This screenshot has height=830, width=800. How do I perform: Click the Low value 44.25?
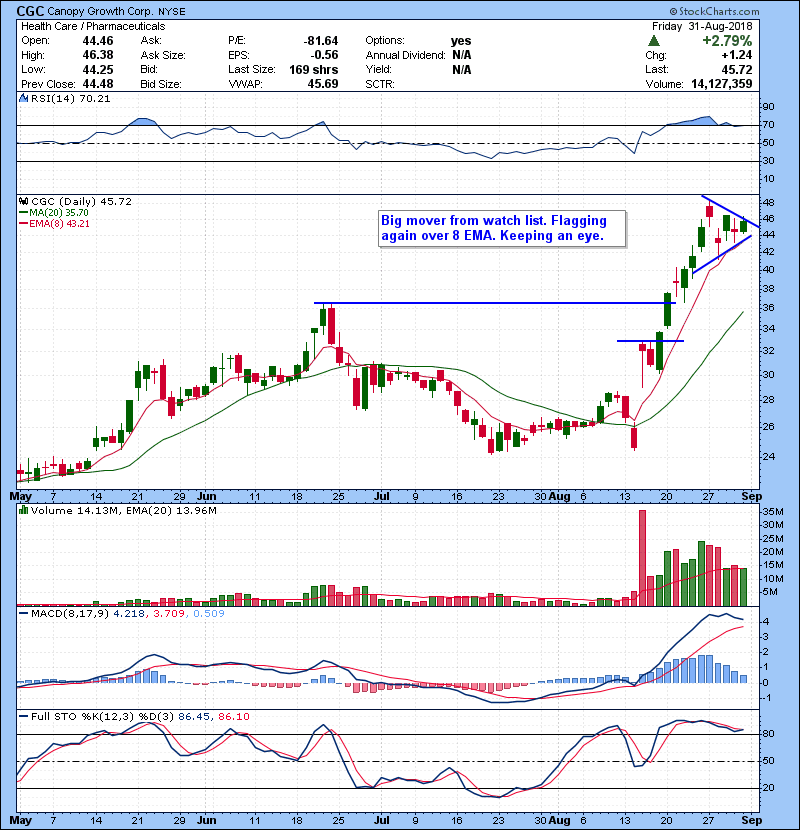coord(98,69)
